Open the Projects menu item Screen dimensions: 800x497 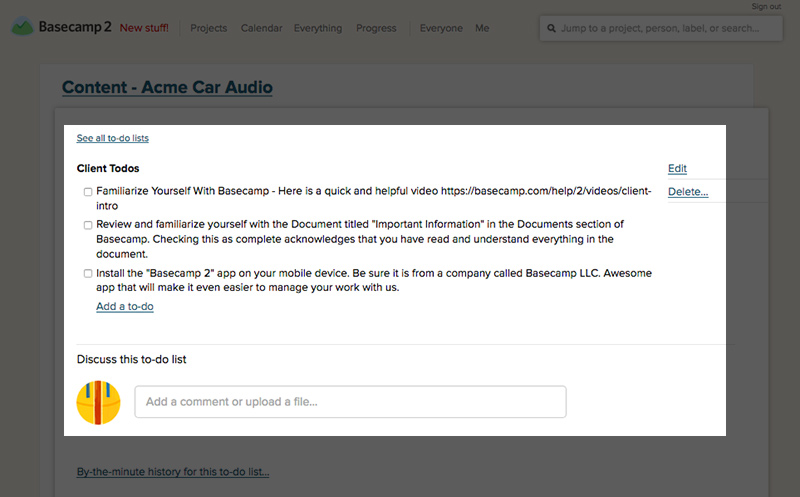(x=209, y=28)
